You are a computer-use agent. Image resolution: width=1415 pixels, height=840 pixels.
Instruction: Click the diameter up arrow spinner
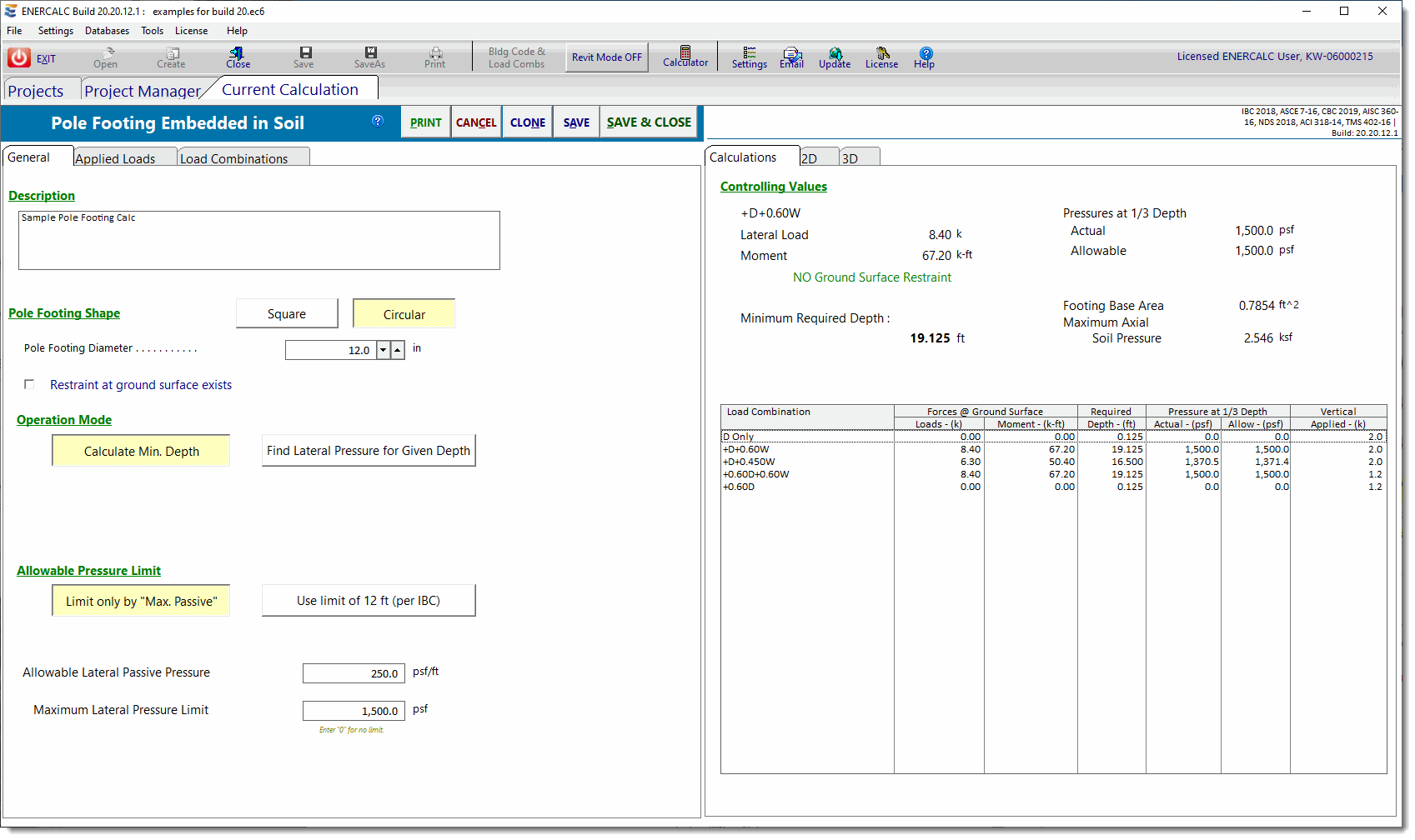tap(398, 350)
